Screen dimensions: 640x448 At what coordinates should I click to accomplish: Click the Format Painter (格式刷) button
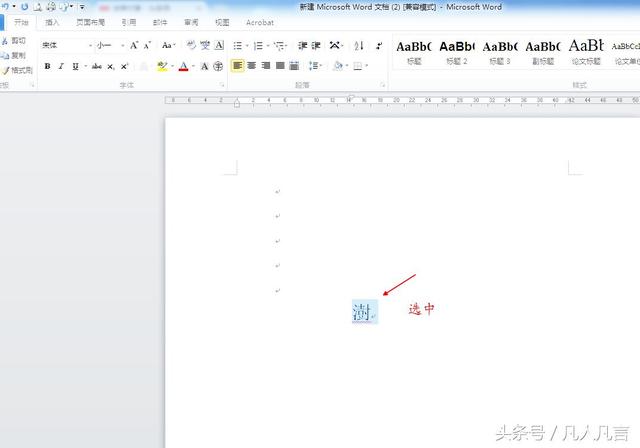pyautogui.click(x=18, y=70)
